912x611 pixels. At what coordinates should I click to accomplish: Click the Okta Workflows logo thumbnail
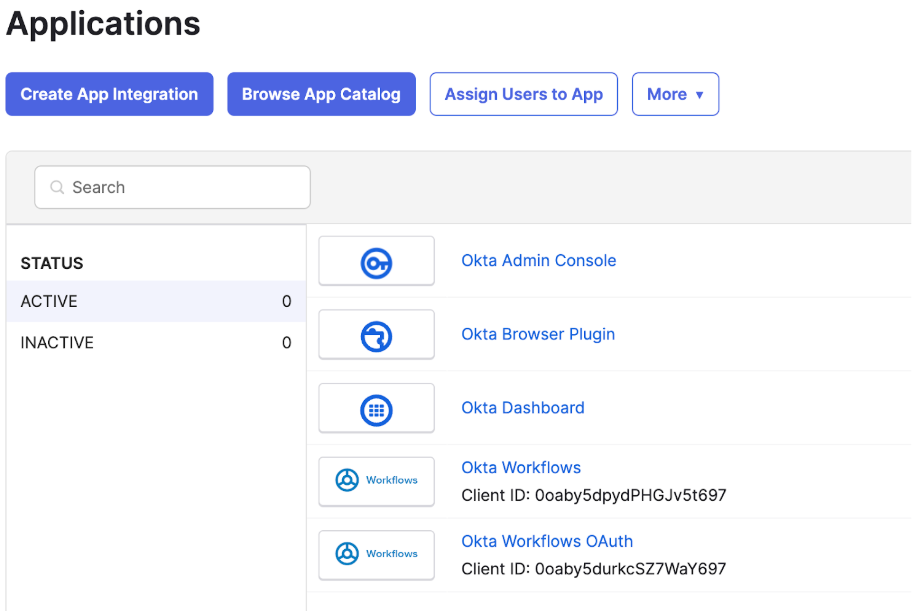376,481
